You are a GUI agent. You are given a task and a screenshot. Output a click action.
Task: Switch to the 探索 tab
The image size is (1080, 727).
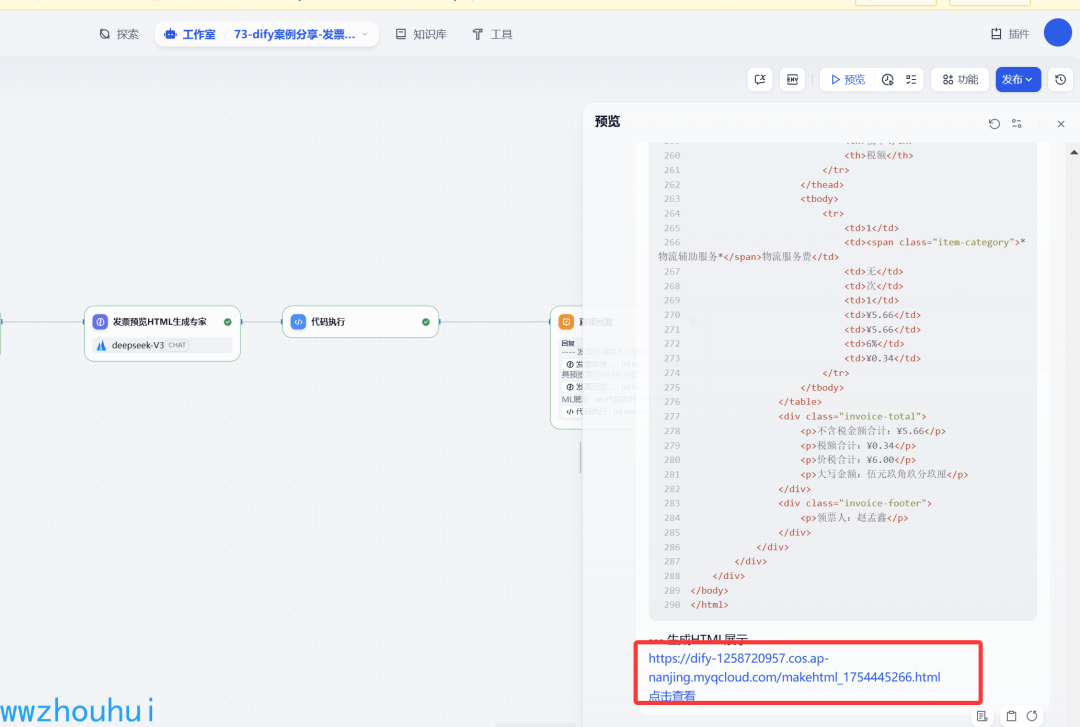point(119,34)
